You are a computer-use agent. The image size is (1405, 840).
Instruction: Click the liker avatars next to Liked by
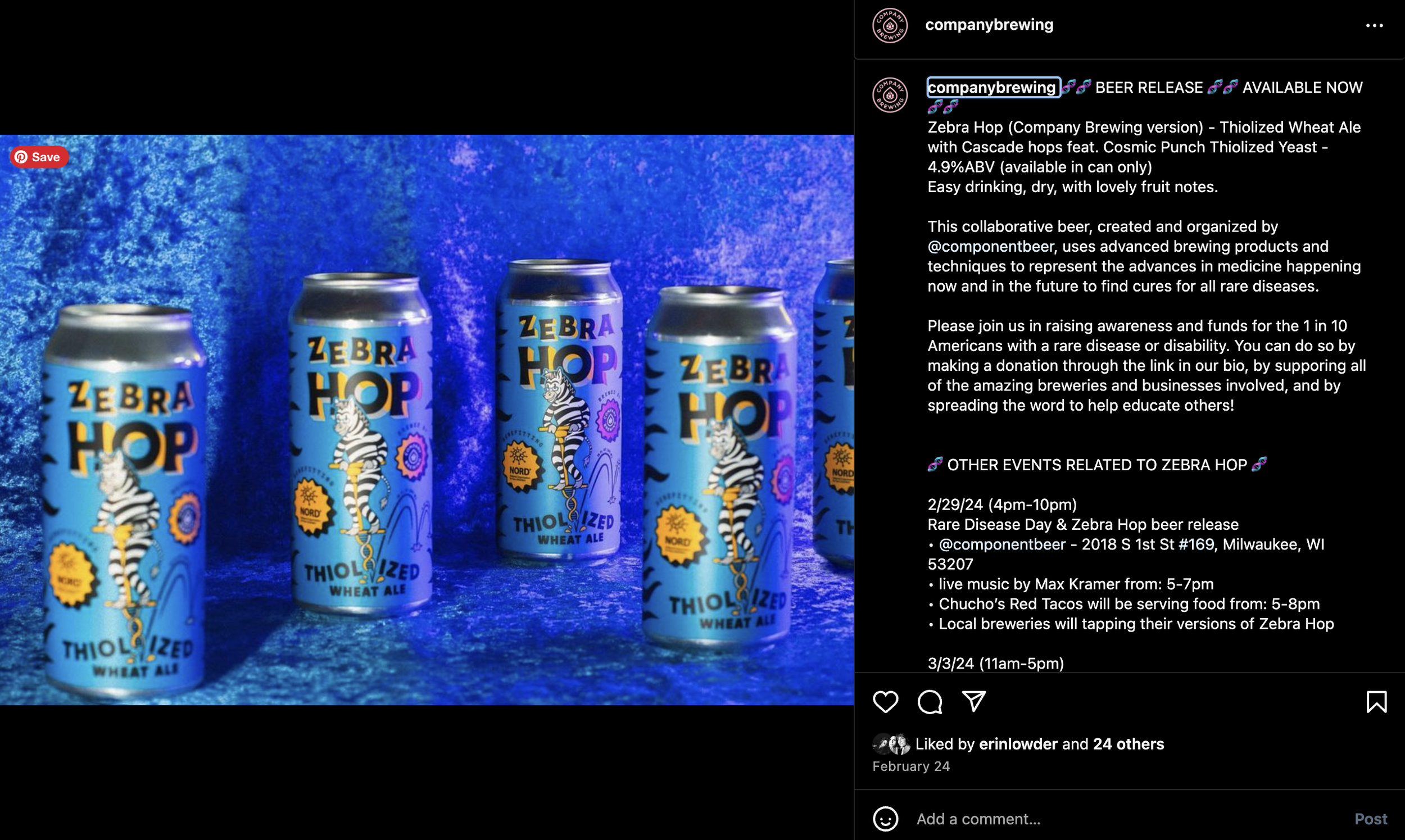pyautogui.click(x=891, y=744)
